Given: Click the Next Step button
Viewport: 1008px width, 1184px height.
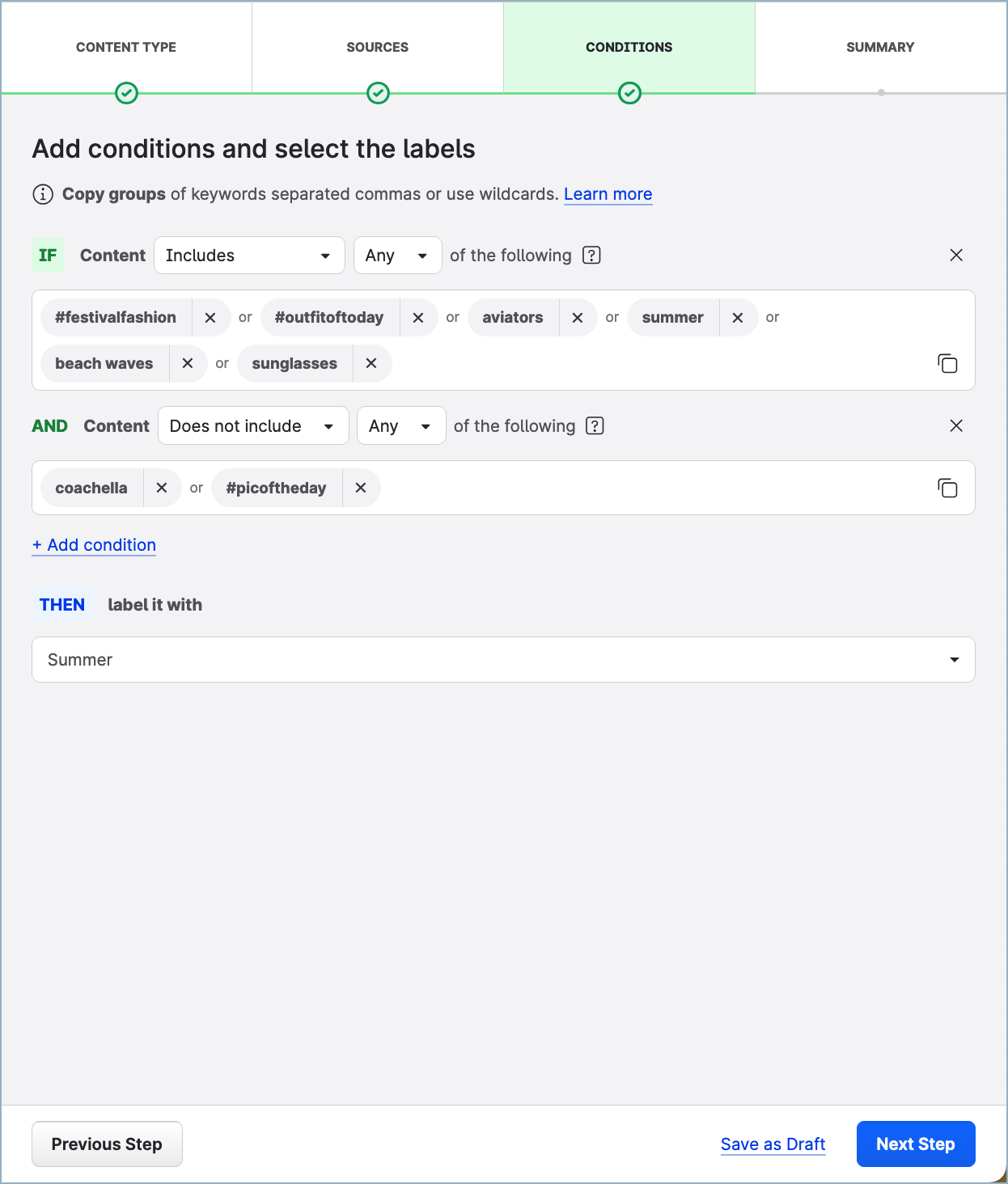Looking at the screenshot, I should coord(915,1144).
